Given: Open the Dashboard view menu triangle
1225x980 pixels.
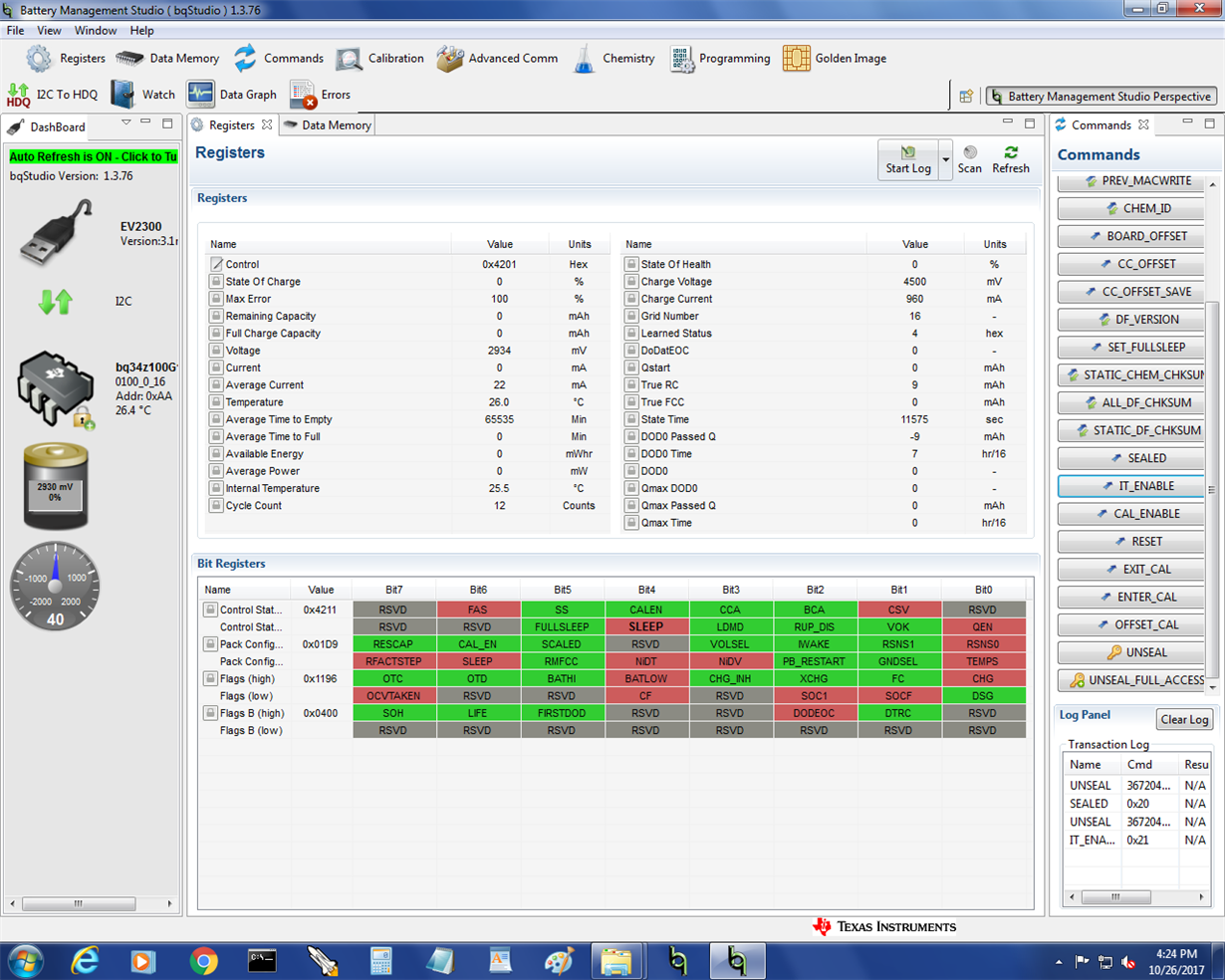Looking at the screenshot, I should point(126,122).
